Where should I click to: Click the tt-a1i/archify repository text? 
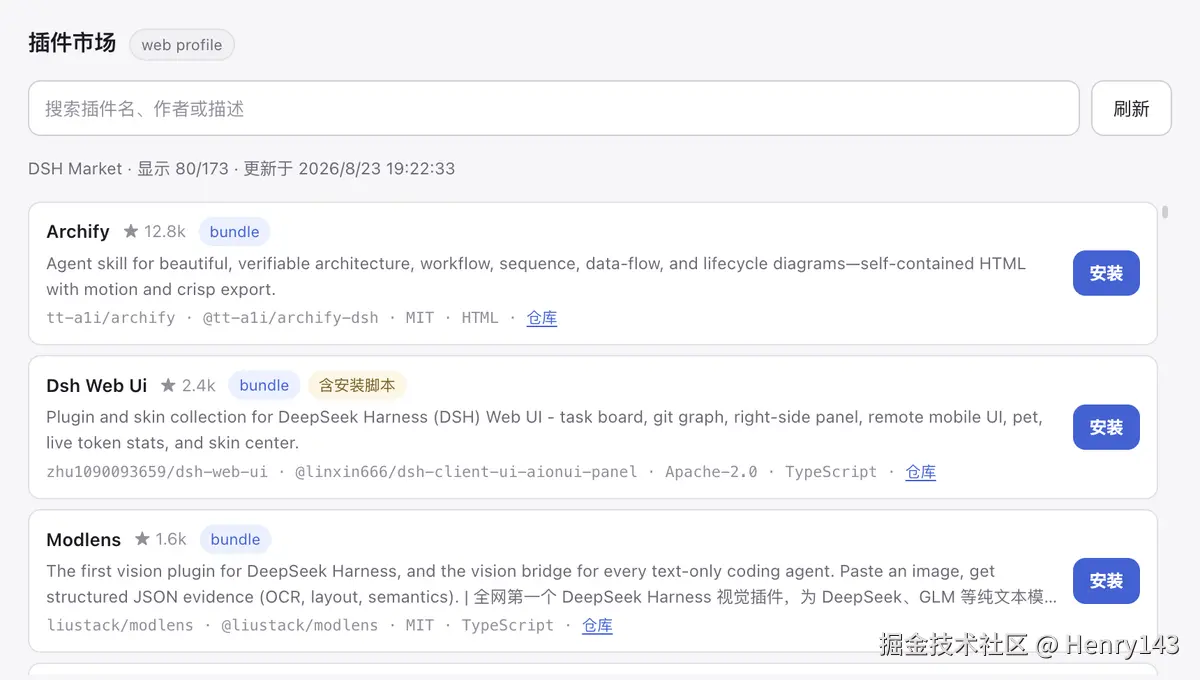click(110, 318)
